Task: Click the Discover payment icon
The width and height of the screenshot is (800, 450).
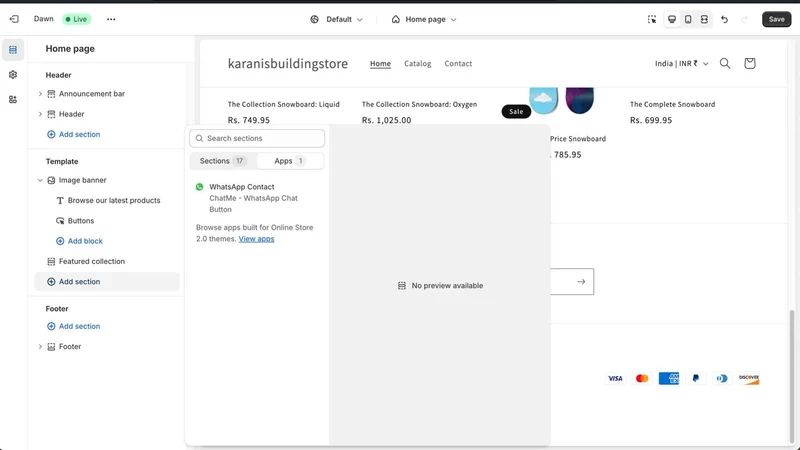Action: (x=749, y=378)
